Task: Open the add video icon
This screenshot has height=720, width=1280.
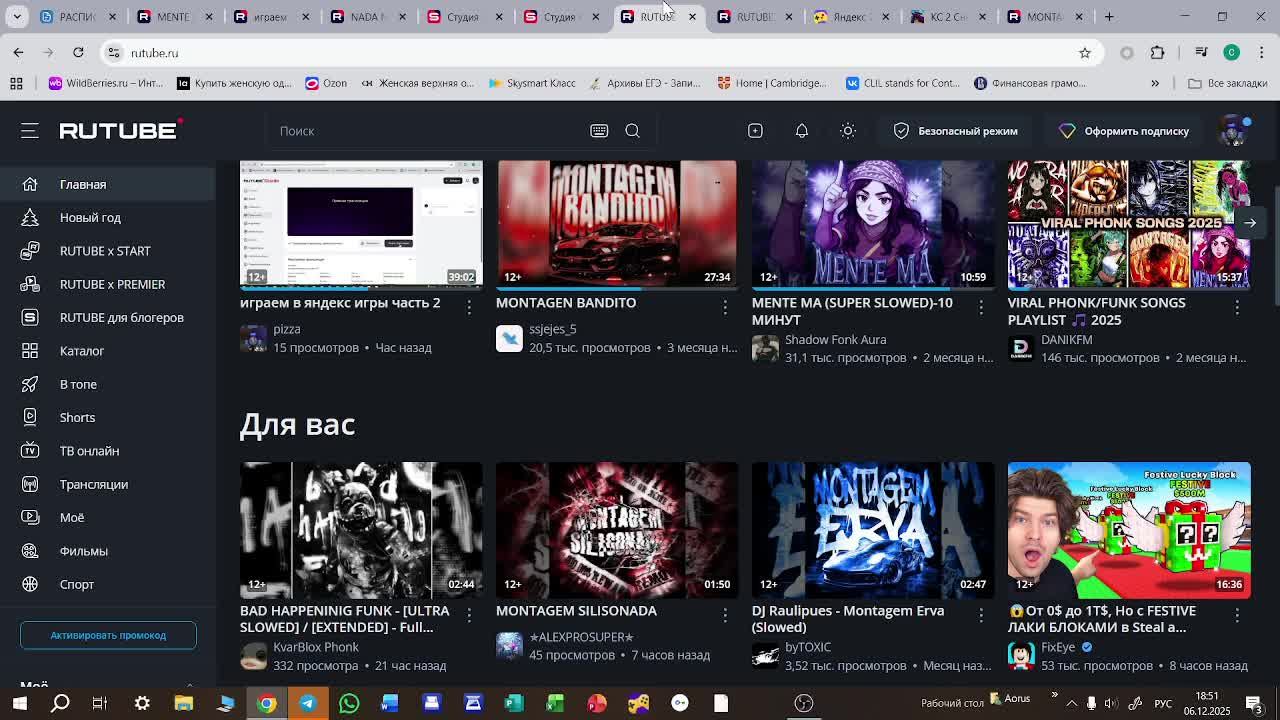Action: coord(755,131)
